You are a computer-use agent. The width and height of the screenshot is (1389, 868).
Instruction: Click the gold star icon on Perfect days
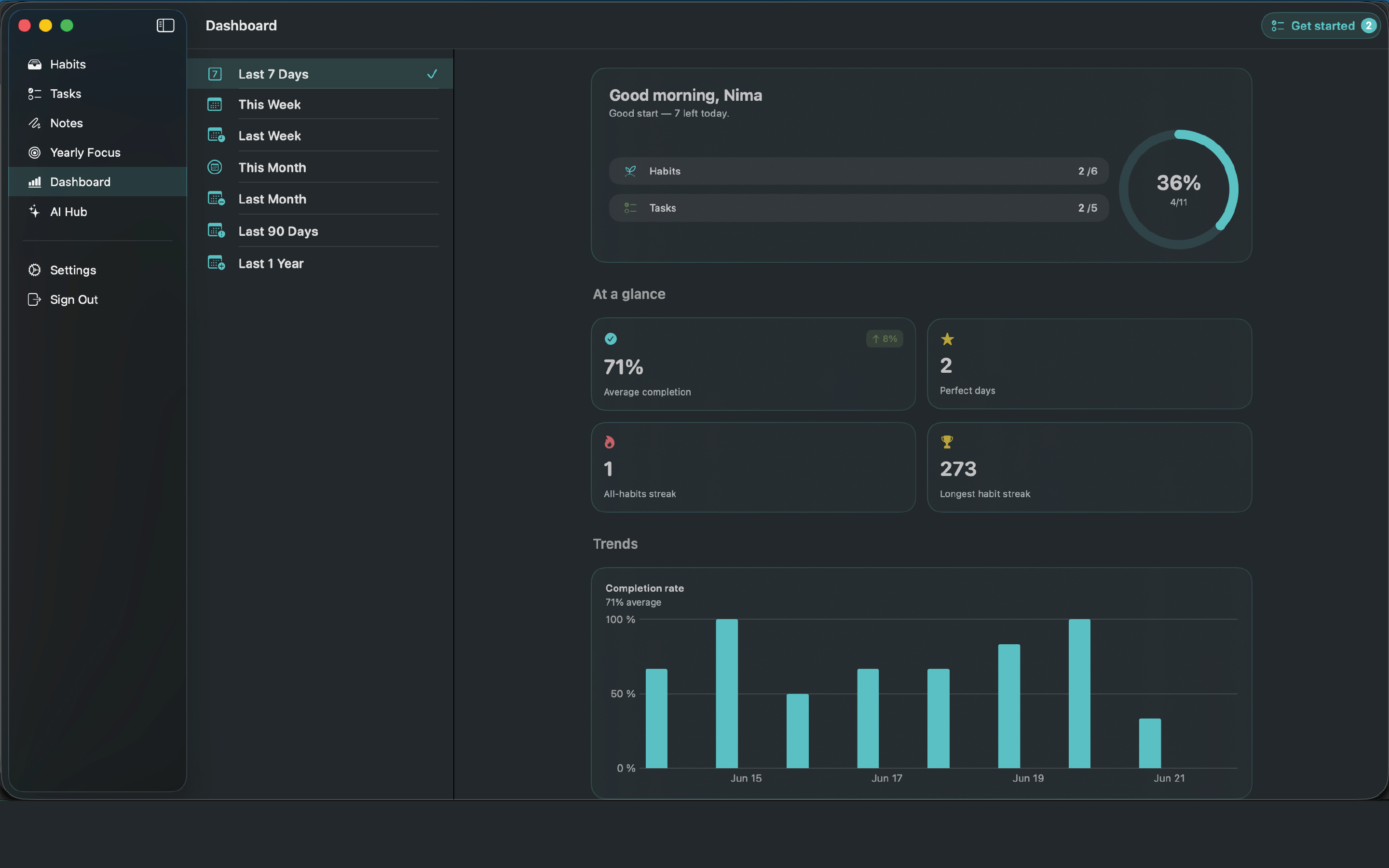(x=947, y=339)
